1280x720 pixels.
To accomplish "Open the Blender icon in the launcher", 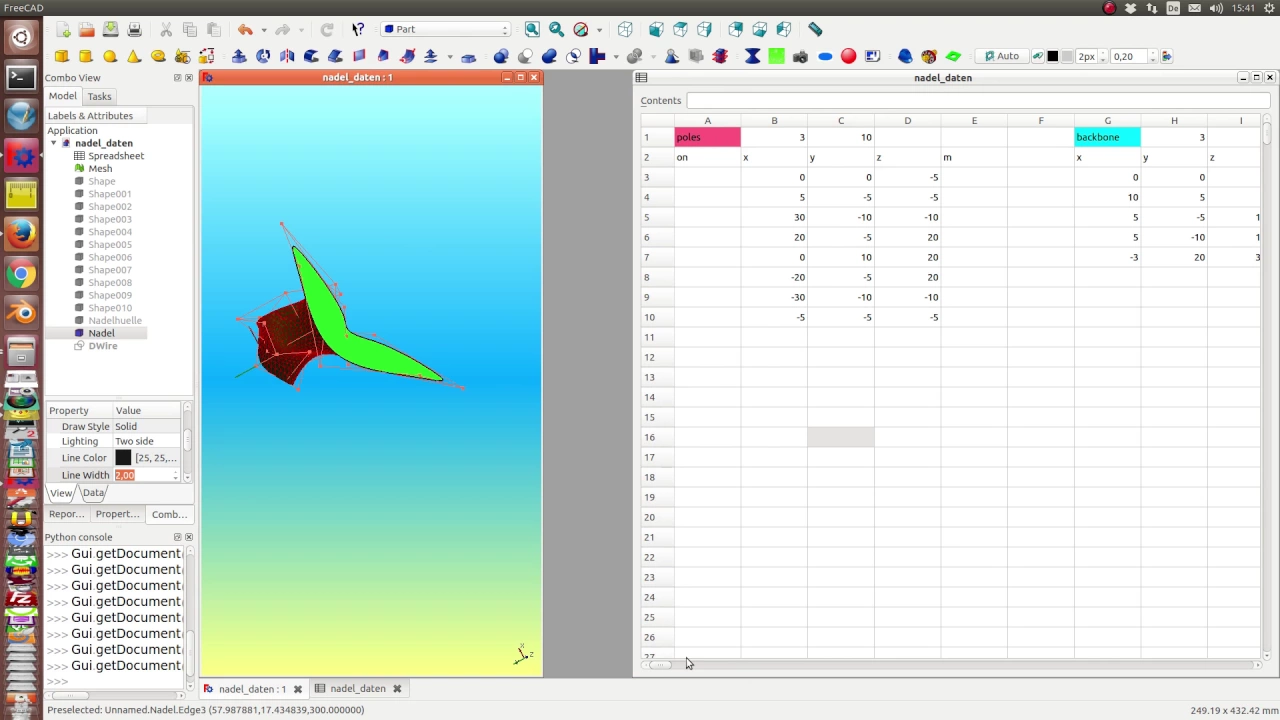I will [21, 313].
